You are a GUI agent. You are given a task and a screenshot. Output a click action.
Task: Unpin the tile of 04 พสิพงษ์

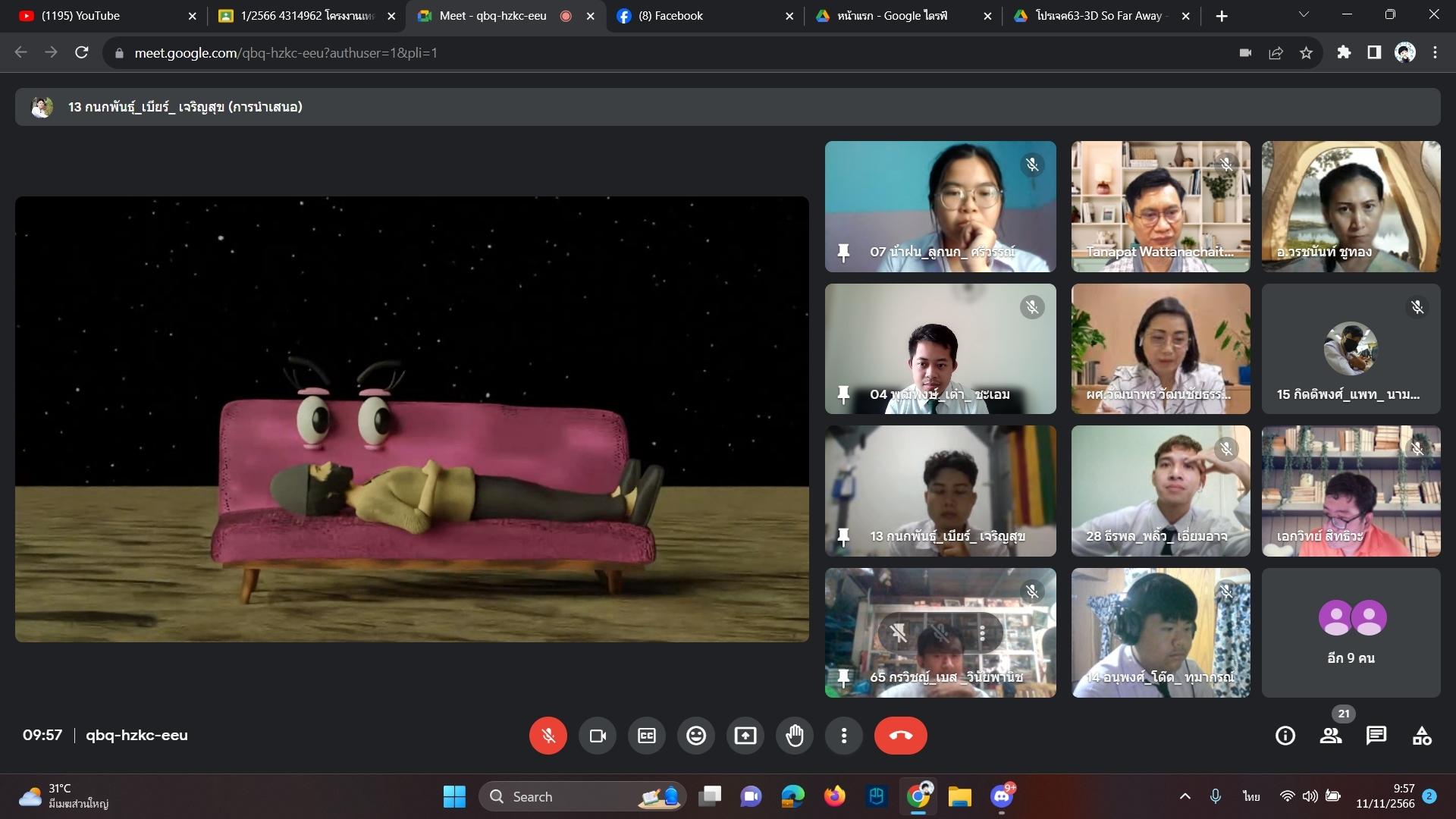[x=843, y=394]
